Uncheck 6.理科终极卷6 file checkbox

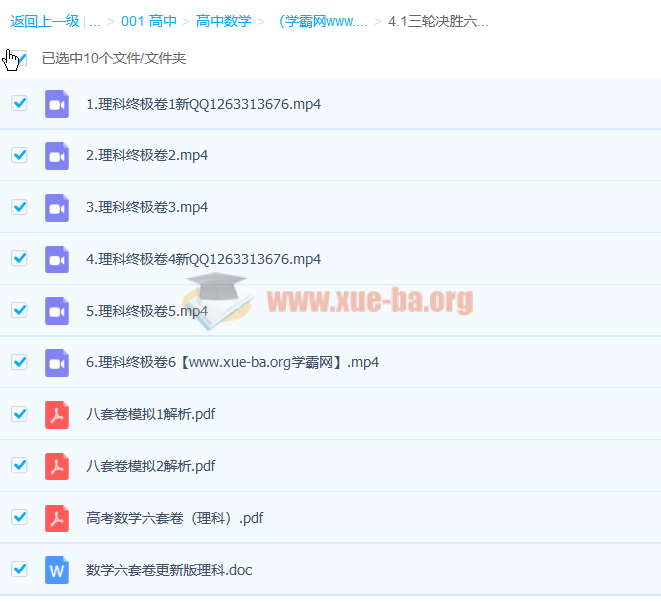(x=19, y=362)
